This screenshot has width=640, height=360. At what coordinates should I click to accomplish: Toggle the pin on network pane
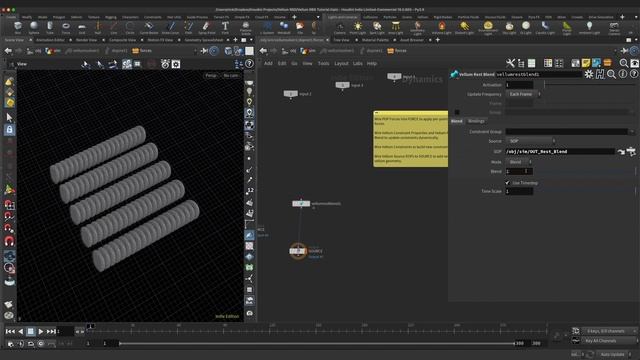point(624,51)
